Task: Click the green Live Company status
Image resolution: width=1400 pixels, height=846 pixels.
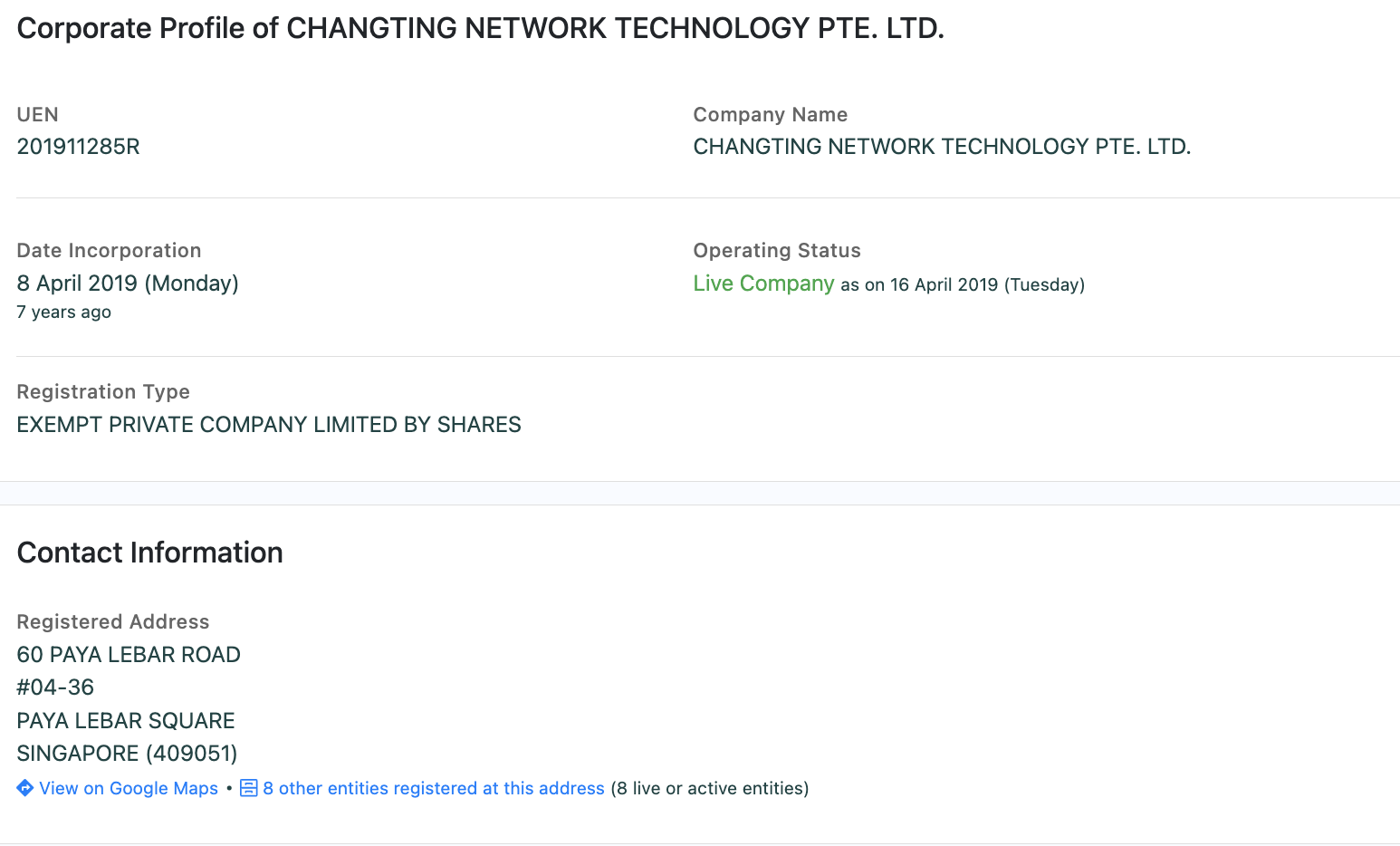Action: [x=763, y=284]
